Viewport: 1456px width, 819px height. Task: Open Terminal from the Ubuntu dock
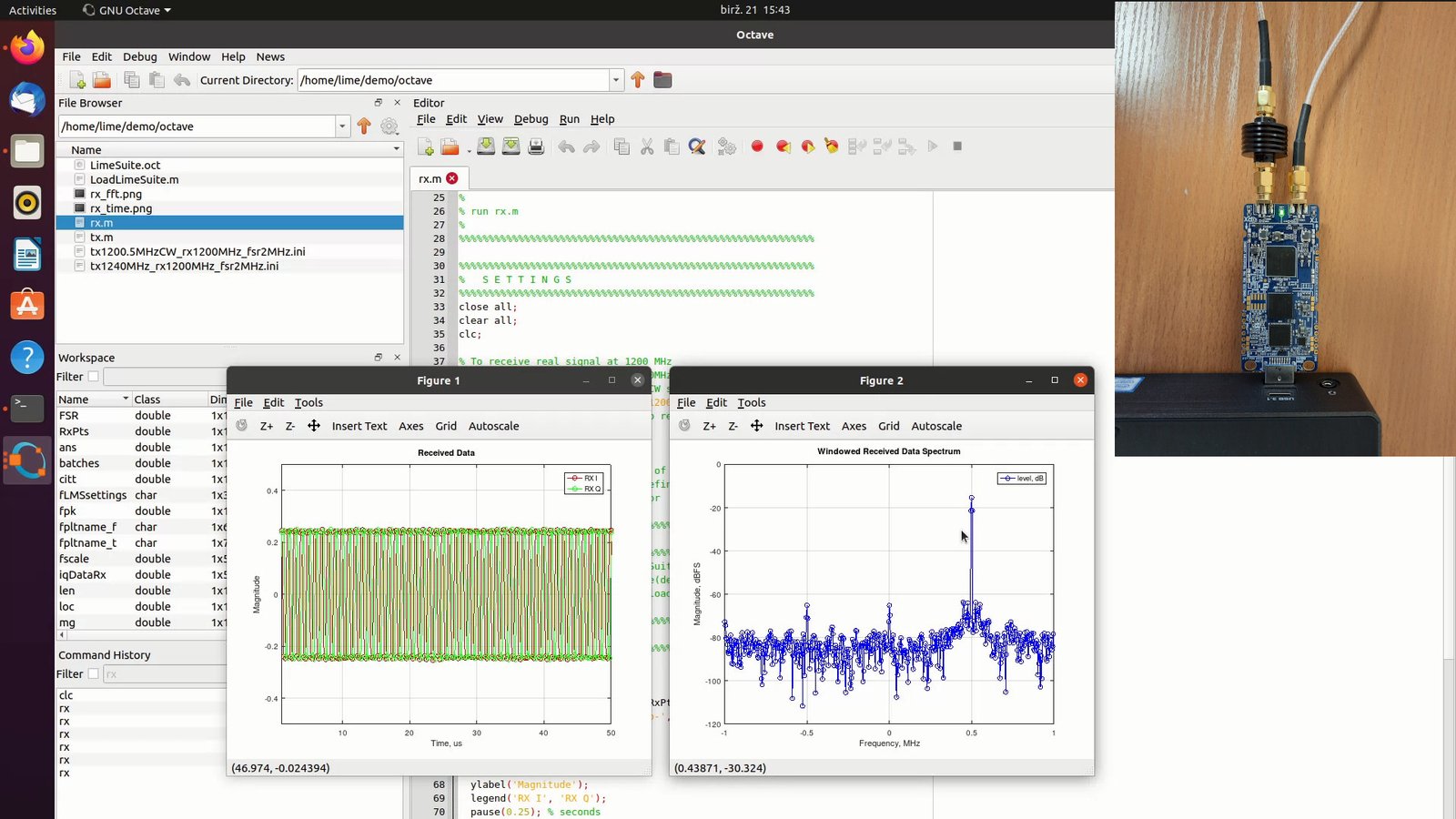point(27,409)
